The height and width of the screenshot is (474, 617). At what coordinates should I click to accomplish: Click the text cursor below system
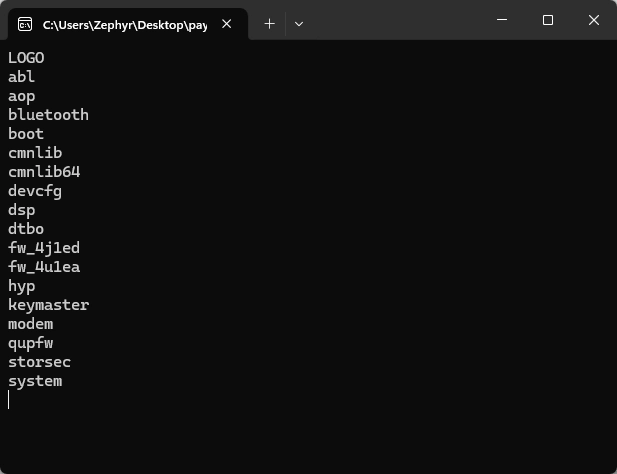pyautogui.click(x=9, y=400)
